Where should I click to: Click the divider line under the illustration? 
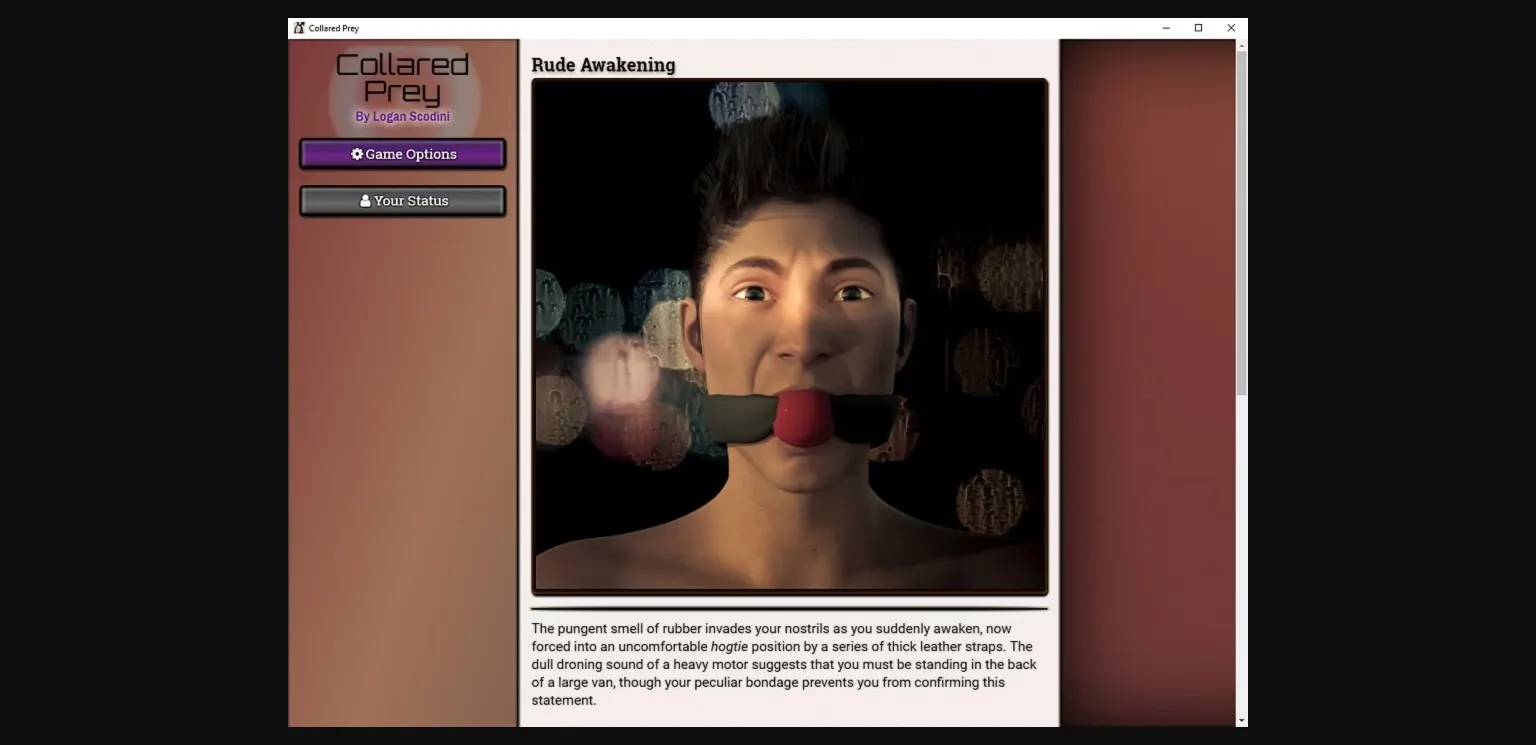[x=789, y=608]
